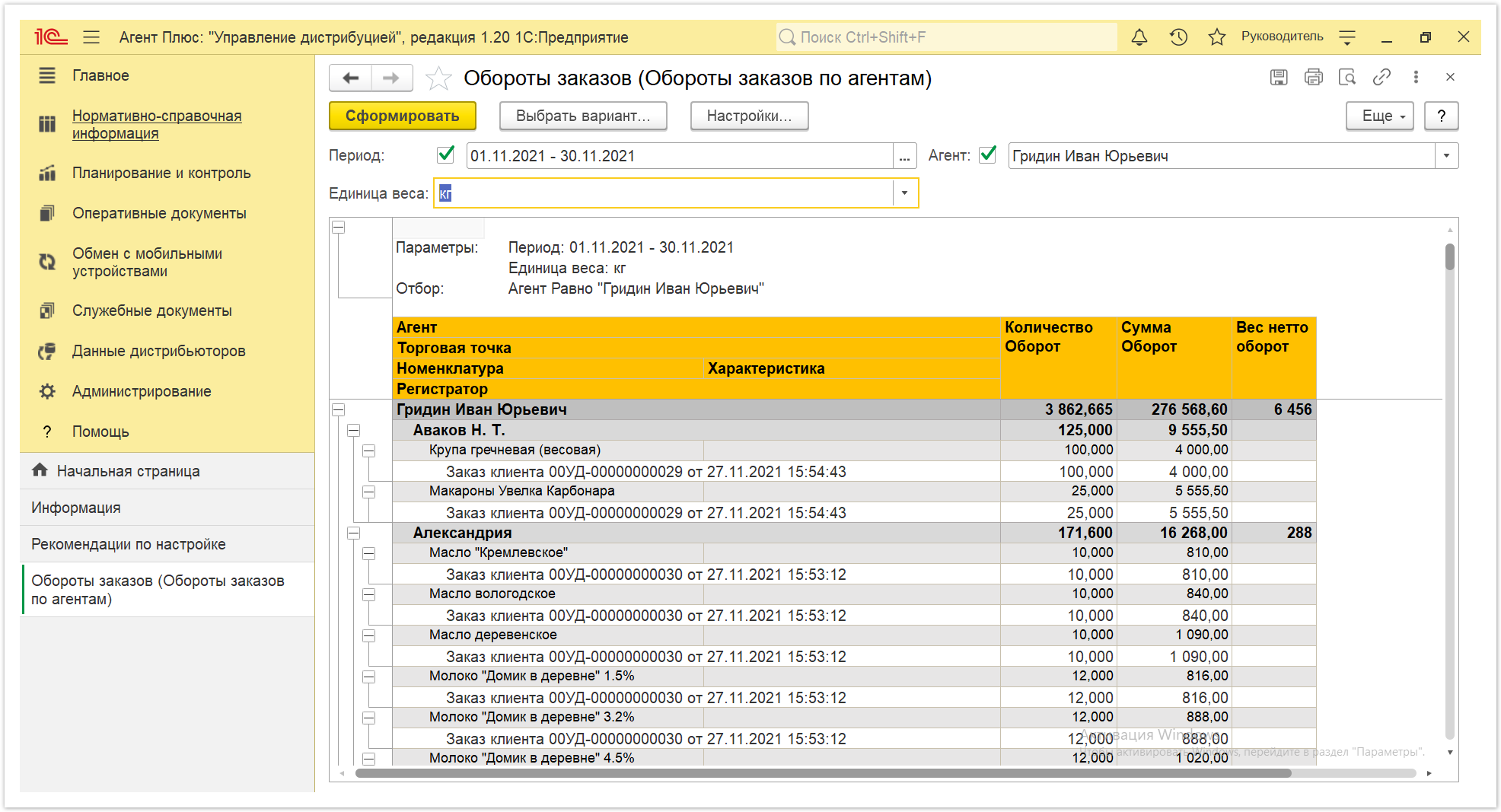Open three-dots more options menu

click(1416, 77)
